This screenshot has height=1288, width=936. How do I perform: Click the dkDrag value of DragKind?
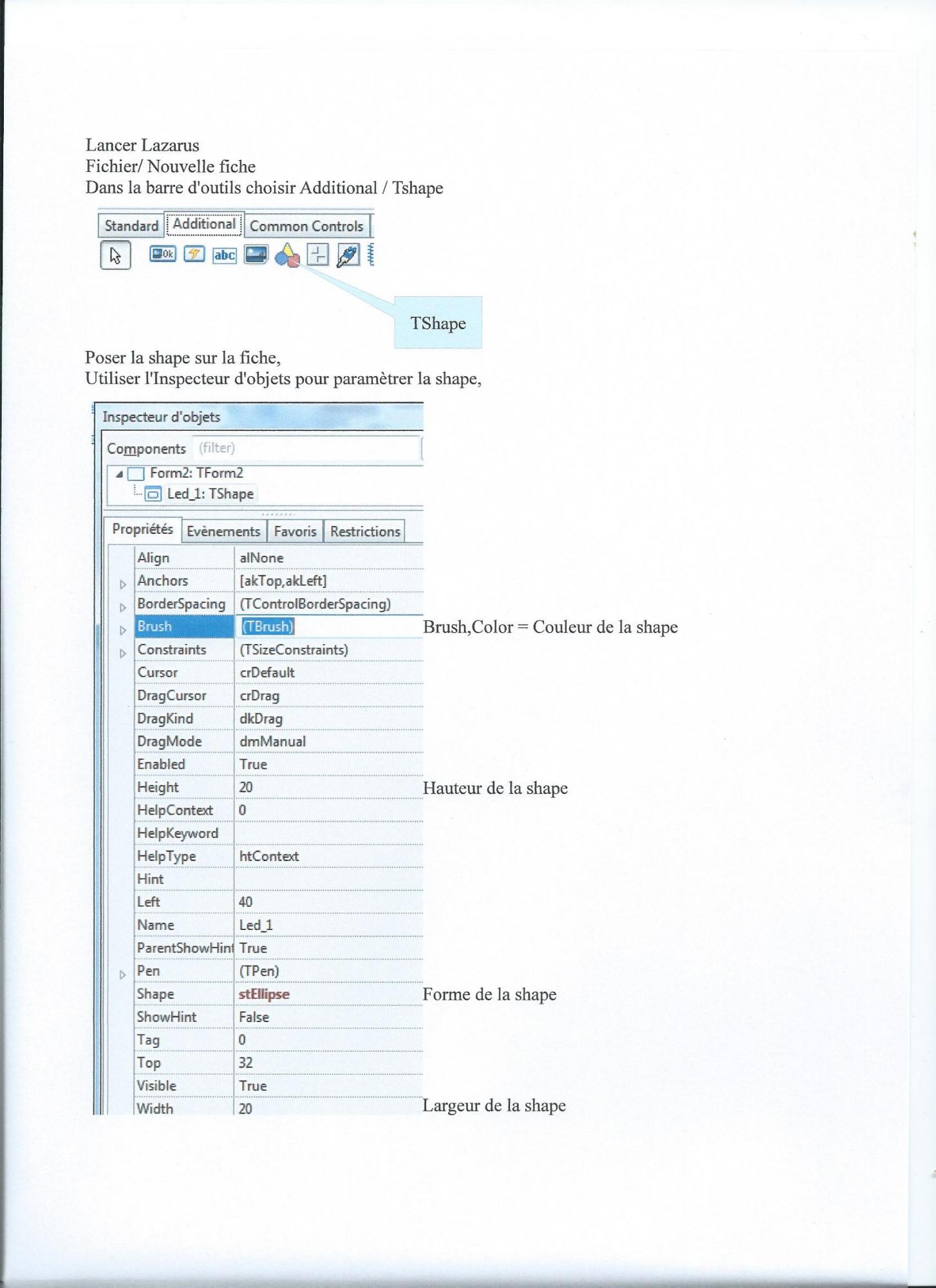coord(261,719)
